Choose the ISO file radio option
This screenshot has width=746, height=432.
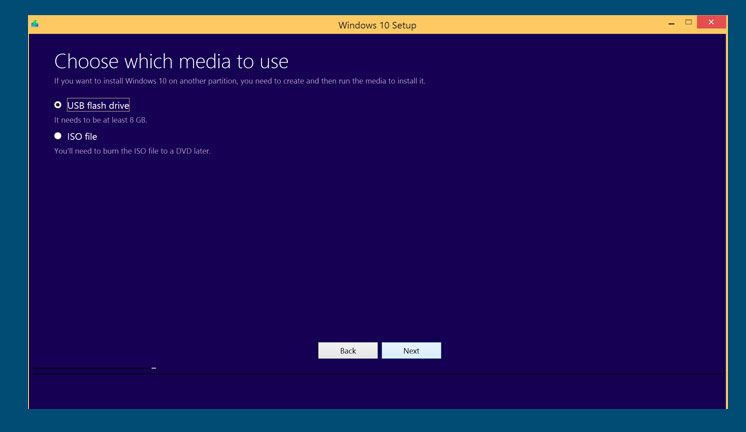coord(58,136)
